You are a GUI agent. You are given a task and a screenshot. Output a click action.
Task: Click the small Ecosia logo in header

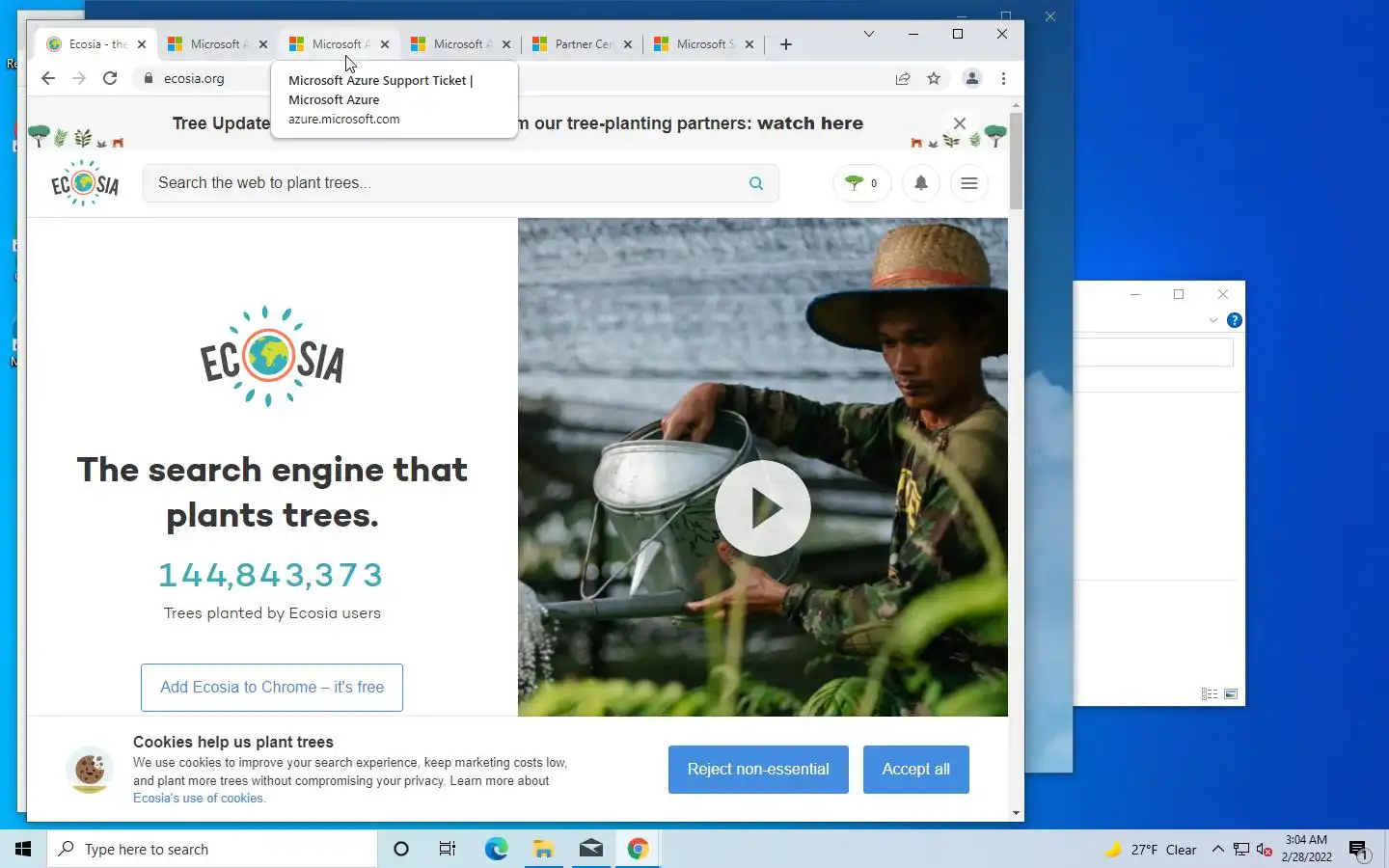tap(85, 183)
